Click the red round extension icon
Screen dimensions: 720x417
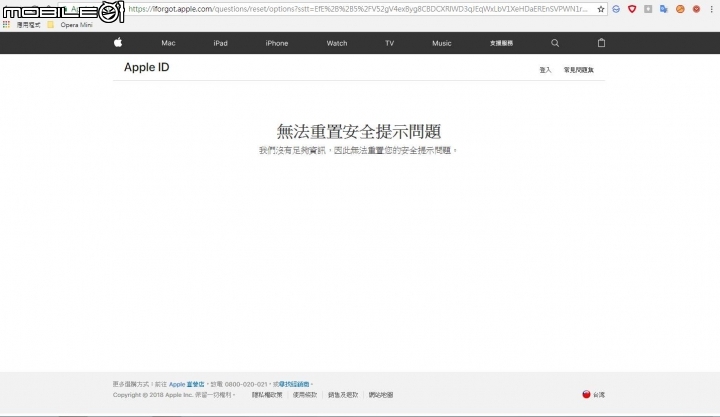(696, 9)
